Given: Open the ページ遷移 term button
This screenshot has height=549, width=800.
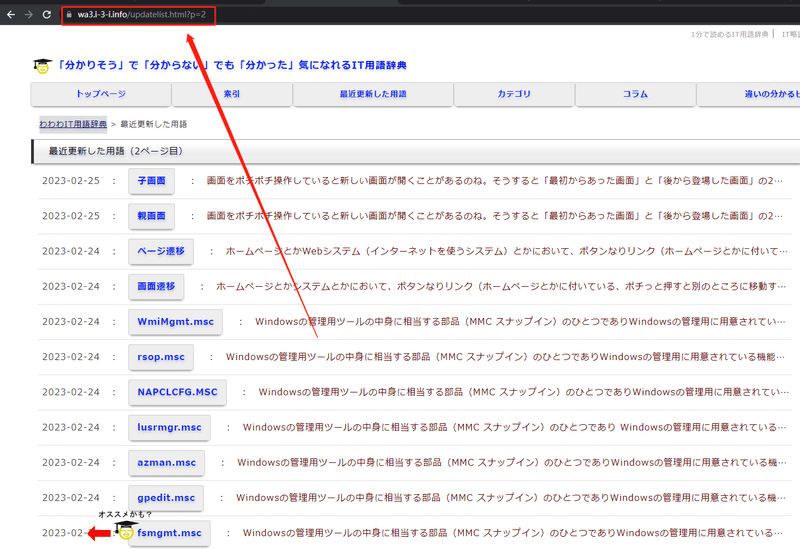Looking at the screenshot, I should (161, 251).
